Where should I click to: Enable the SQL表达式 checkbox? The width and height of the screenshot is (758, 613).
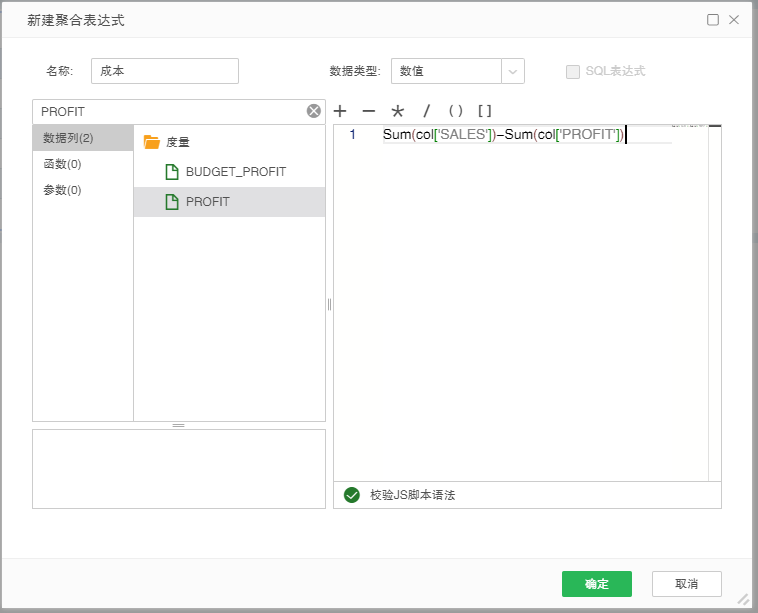(x=573, y=72)
